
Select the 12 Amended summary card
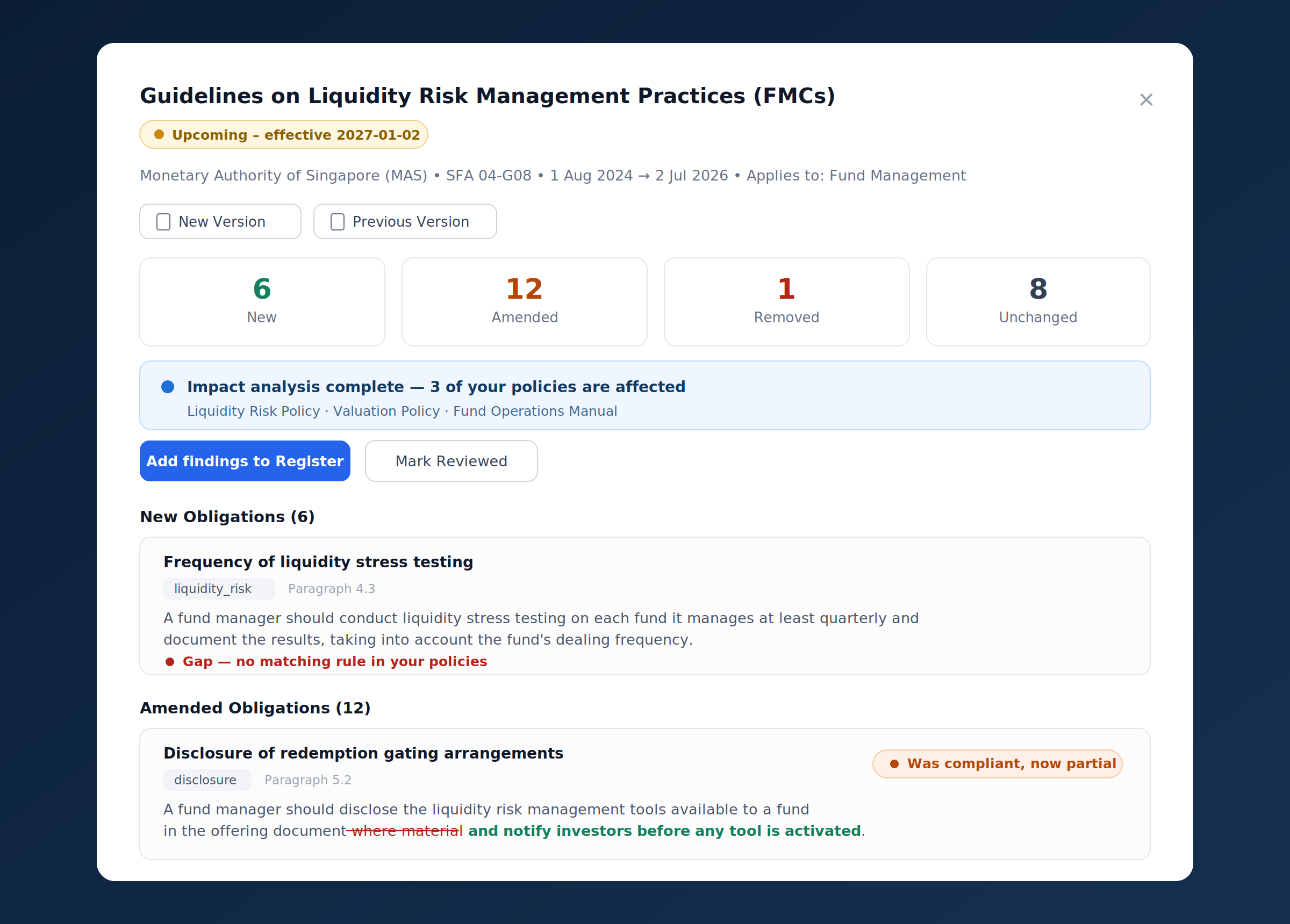tap(525, 302)
